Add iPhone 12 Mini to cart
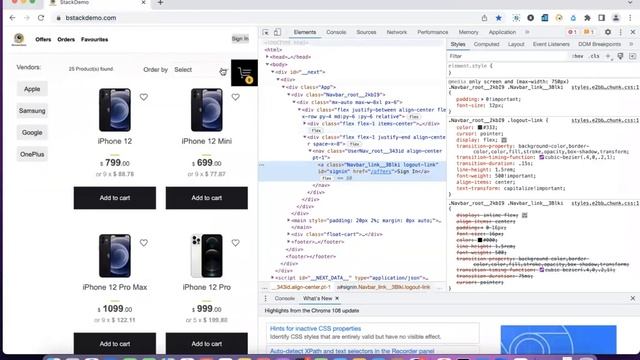The image size is (640, 360). tap(207, 198)
